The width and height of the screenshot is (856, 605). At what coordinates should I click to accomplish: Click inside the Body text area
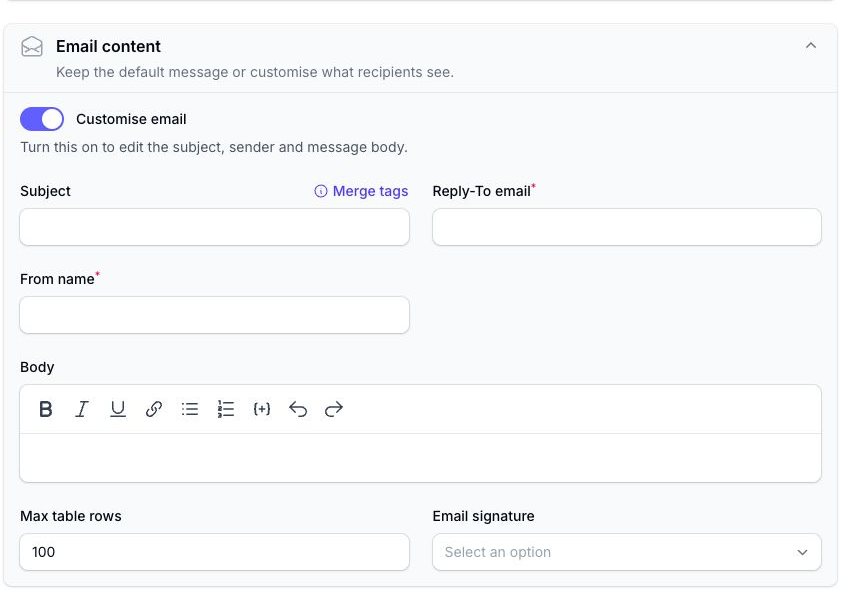click(420, 458)
